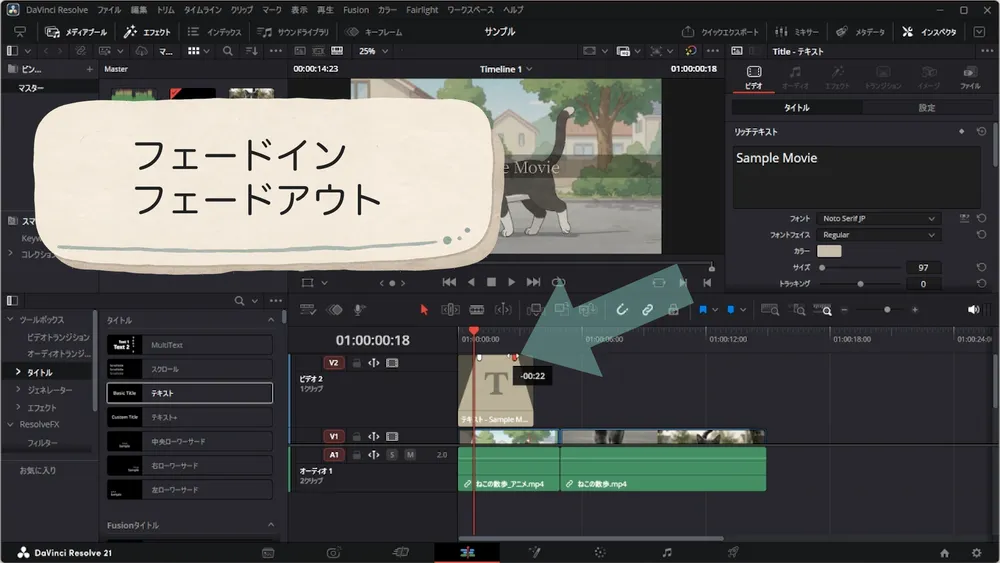Toggle timeline snapping magnet

coord(622,310)
